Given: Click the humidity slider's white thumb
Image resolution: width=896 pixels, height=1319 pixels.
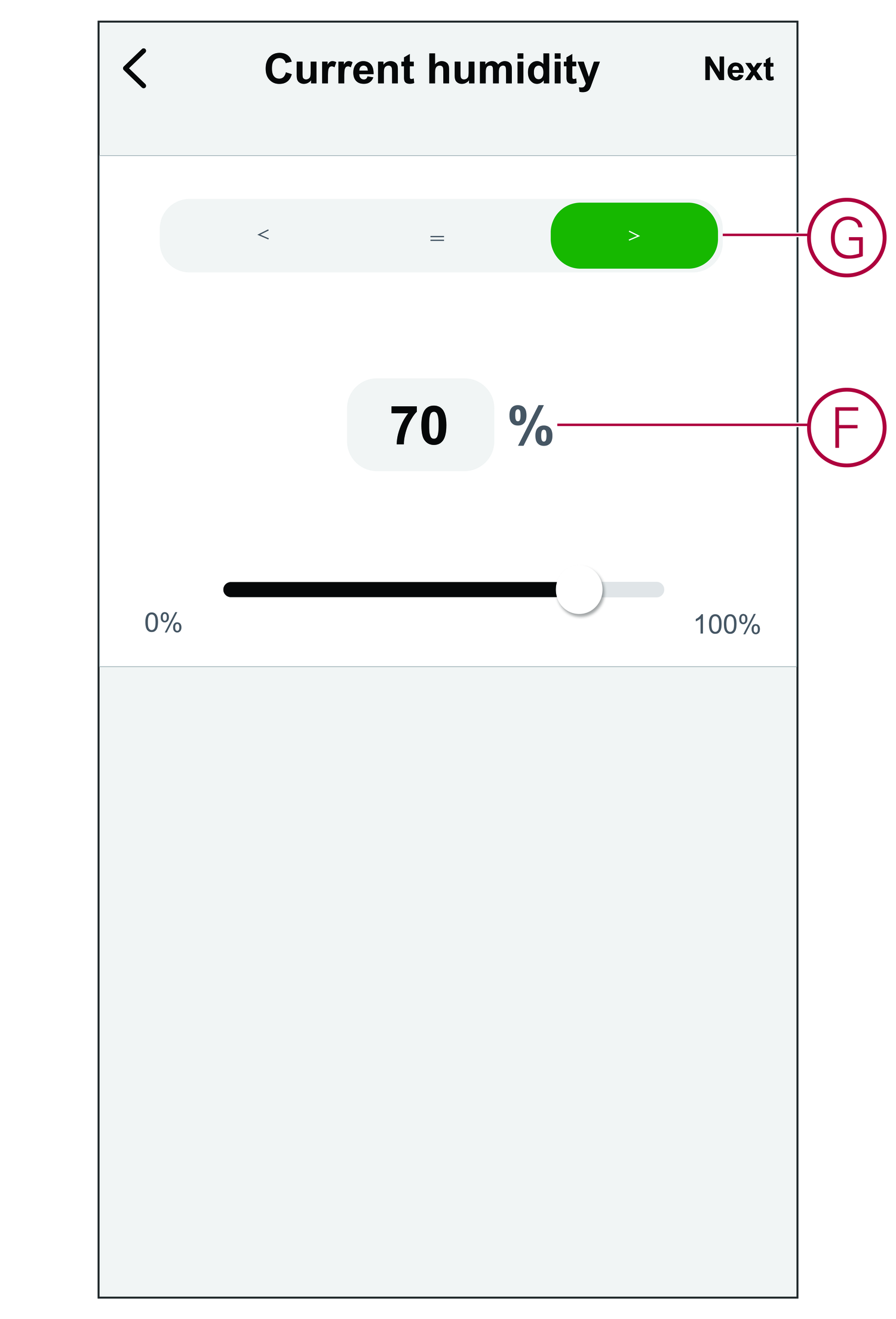Looking at the screenshot, I should point(579,590).
